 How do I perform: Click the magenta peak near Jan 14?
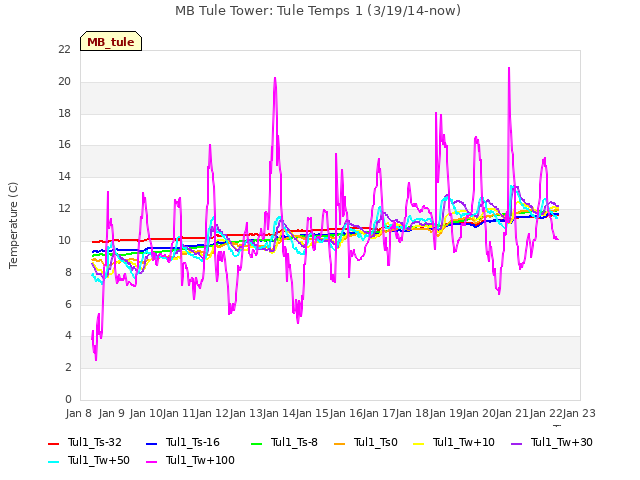(x=275, y=78)
